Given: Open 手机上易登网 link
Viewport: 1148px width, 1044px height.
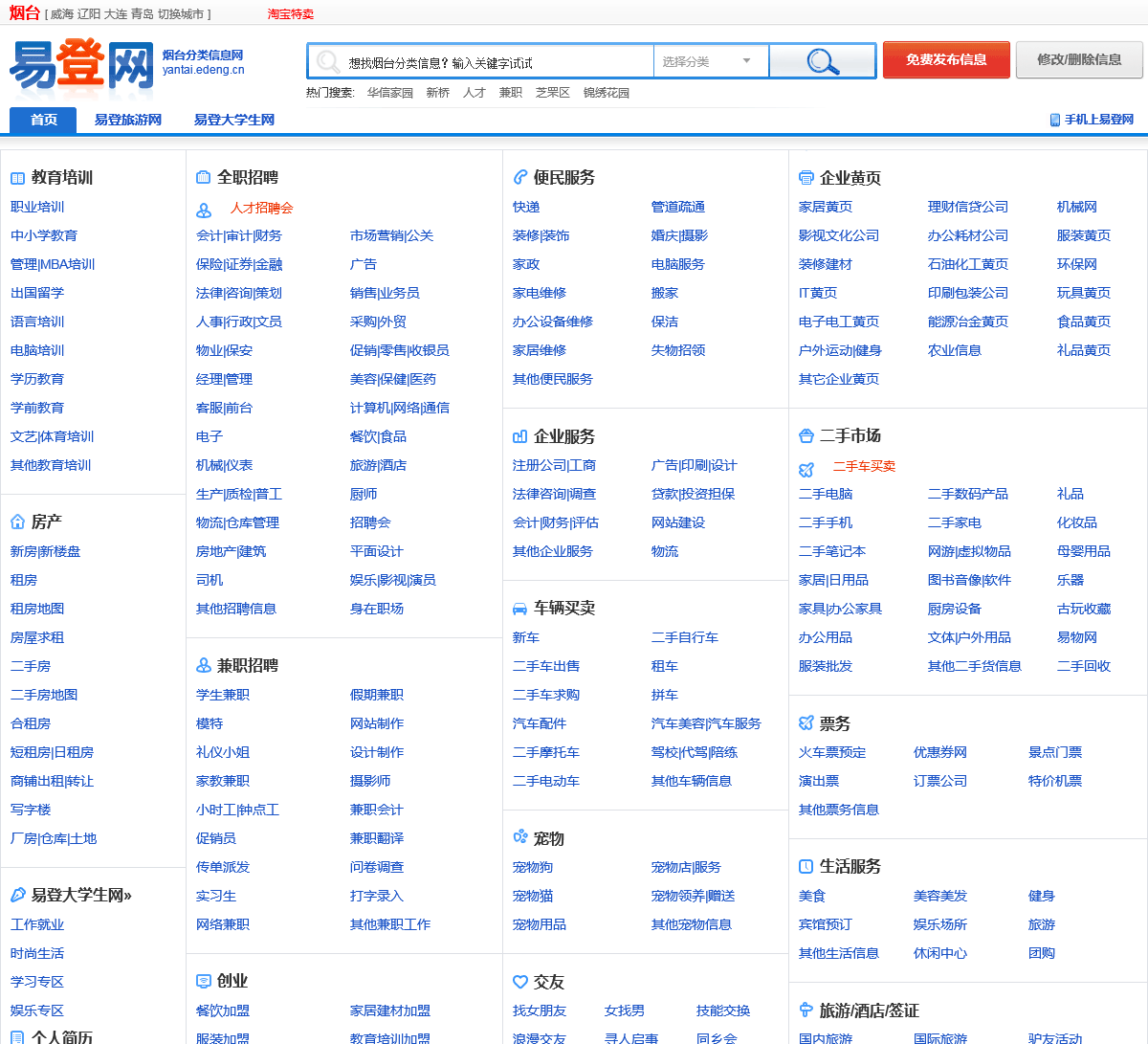Looking at the screenshot, I should click(1099, 120).
